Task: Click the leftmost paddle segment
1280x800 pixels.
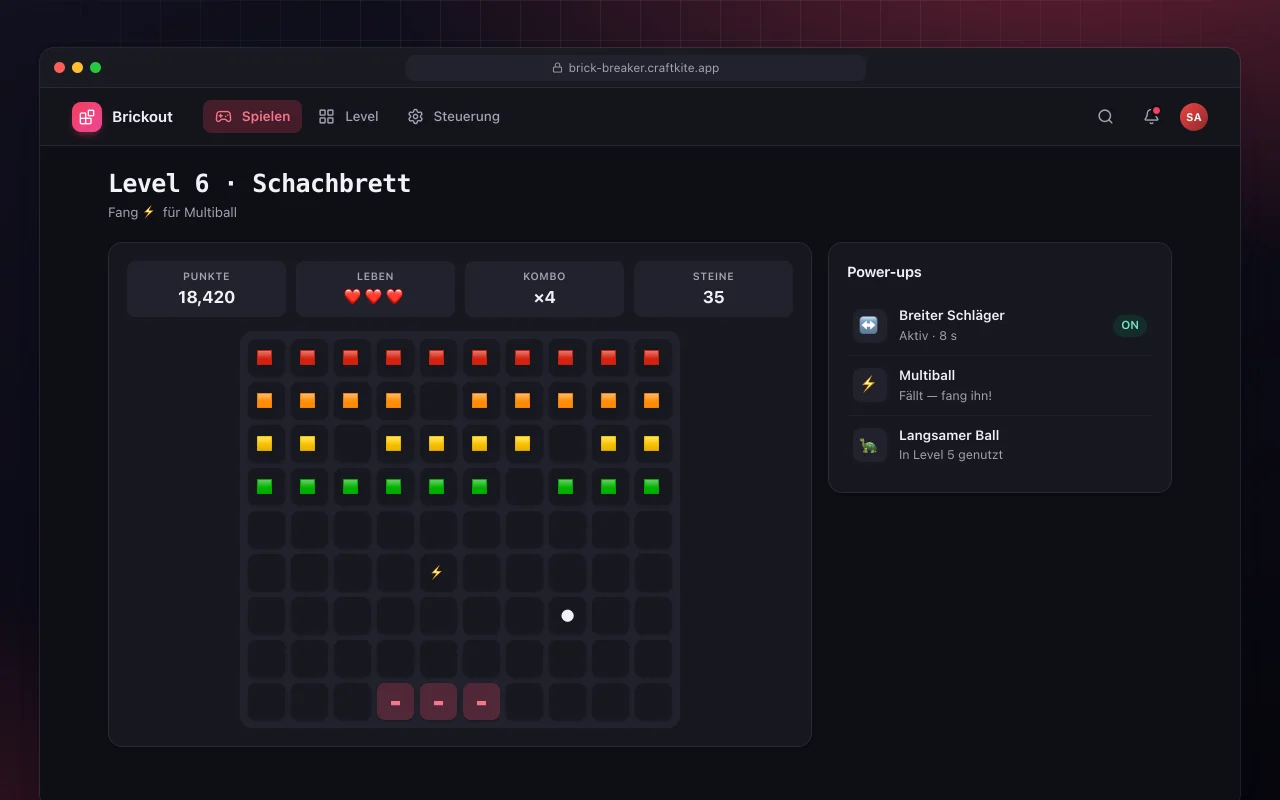Action: (x=395, y=702)
